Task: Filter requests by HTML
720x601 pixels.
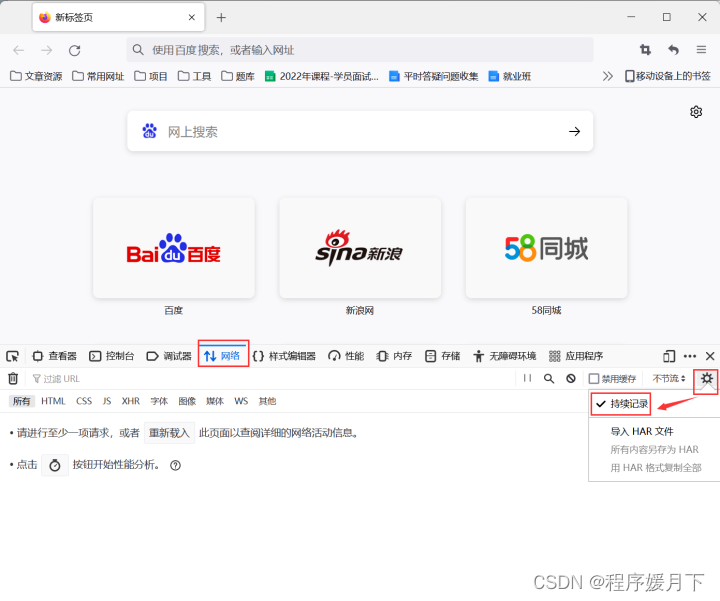Action: [x=53, y=401]
